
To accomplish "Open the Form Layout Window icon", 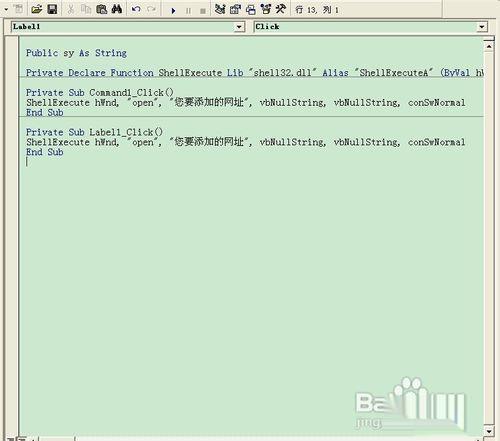I will coord(251,10).
